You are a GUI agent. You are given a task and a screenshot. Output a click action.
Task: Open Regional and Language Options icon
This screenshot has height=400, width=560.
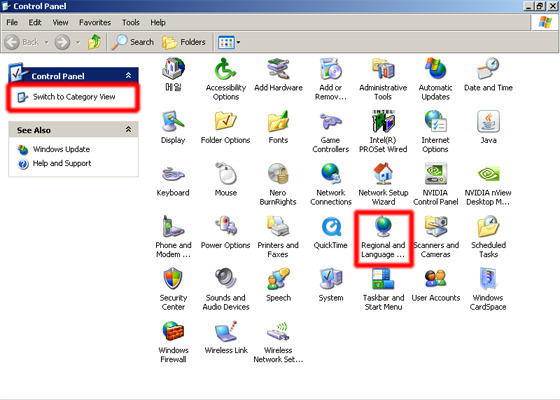[383, 236]
